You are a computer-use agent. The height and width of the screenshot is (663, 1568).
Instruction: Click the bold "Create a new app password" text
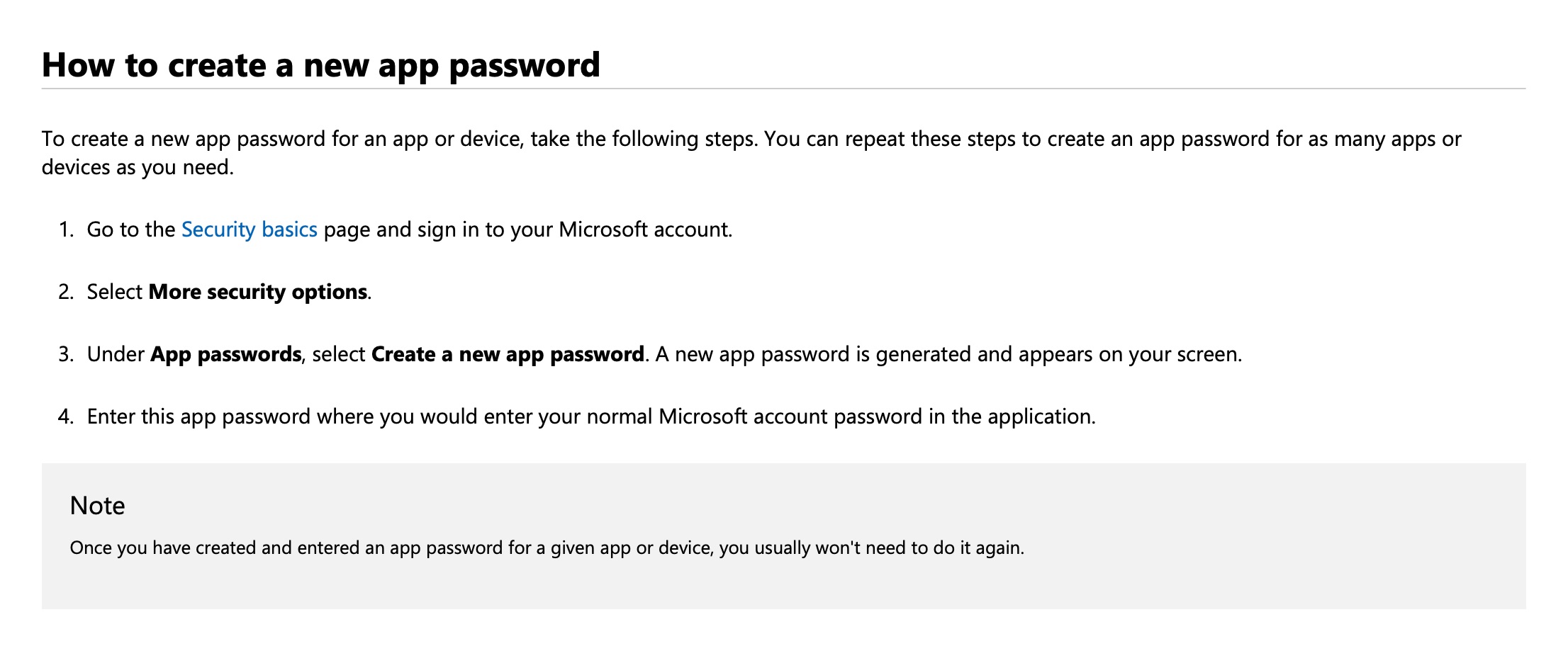[x=508, y=354]
